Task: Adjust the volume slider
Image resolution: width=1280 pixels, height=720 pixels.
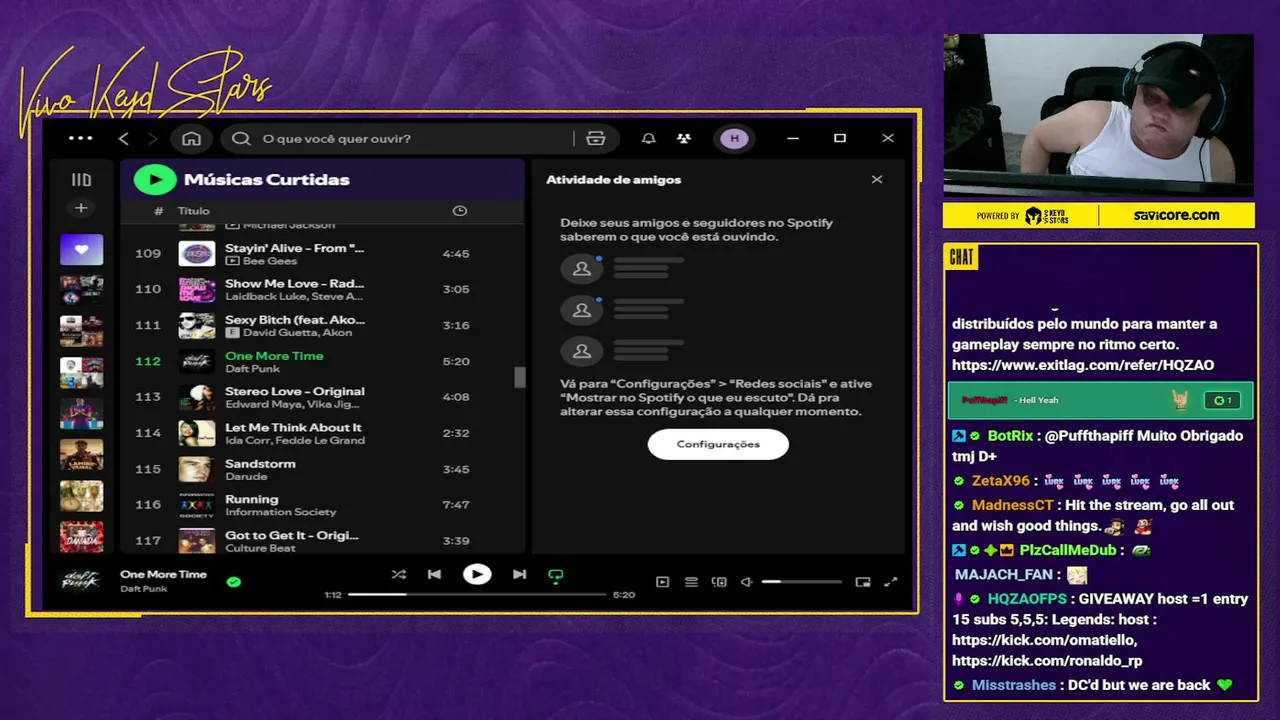Action: pyautogui.click(x=801, y=582)
